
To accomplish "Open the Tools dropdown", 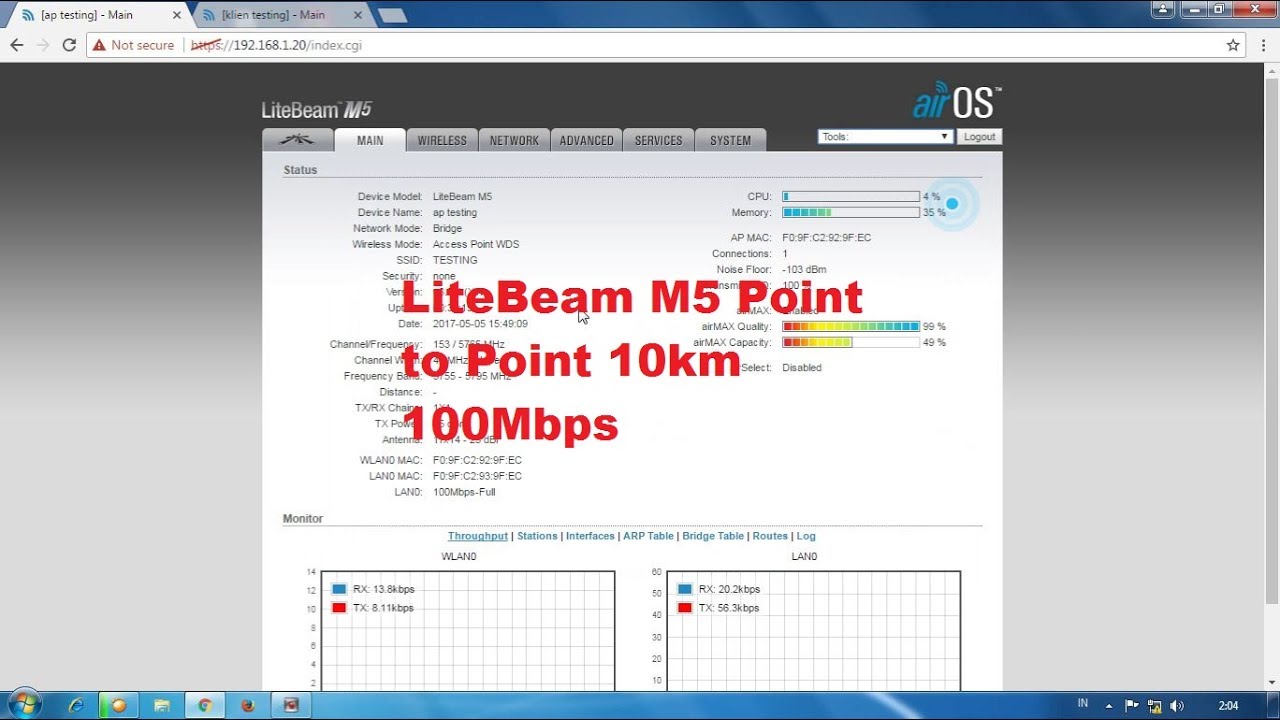I will click(x=884, y=137).
